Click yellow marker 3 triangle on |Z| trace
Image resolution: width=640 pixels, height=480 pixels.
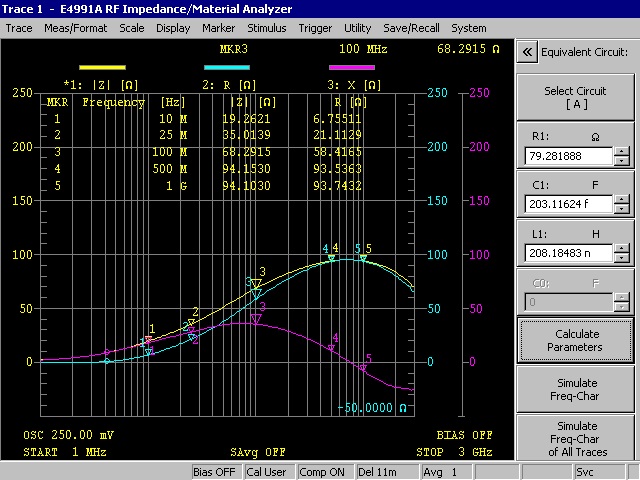(x=256, y=284)
